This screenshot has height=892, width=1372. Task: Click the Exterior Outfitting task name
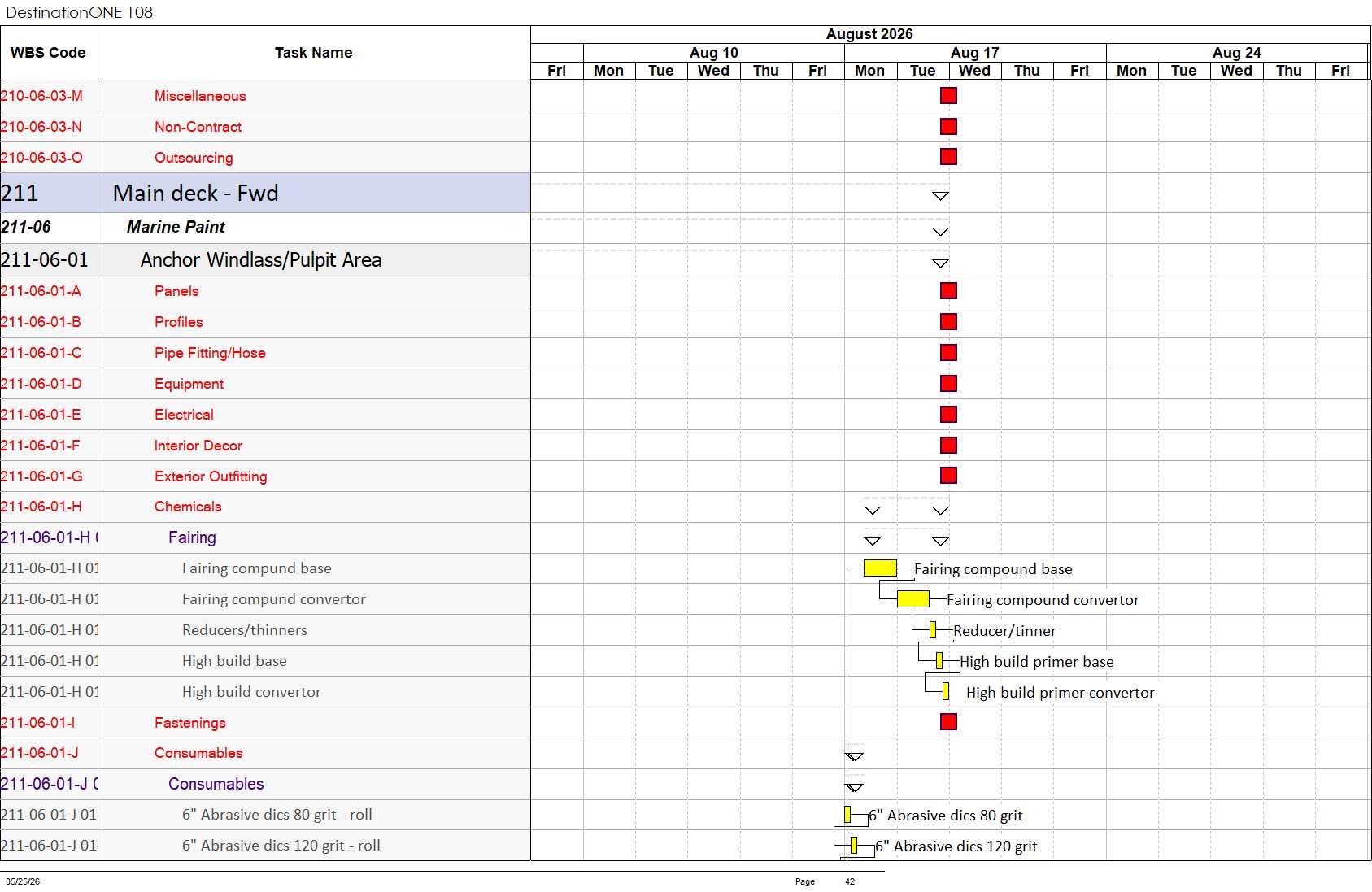pos(211,476)
